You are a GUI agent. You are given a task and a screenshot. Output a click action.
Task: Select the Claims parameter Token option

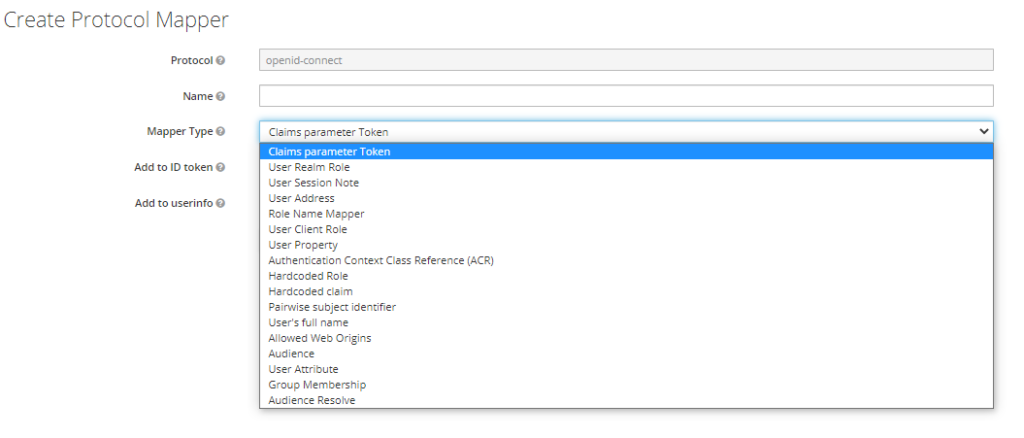329,152
